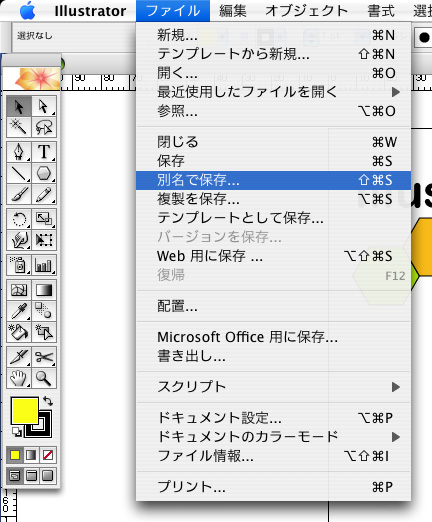Select the Line Segment tool
Screen dimensions: 432x522
(19, 173)
